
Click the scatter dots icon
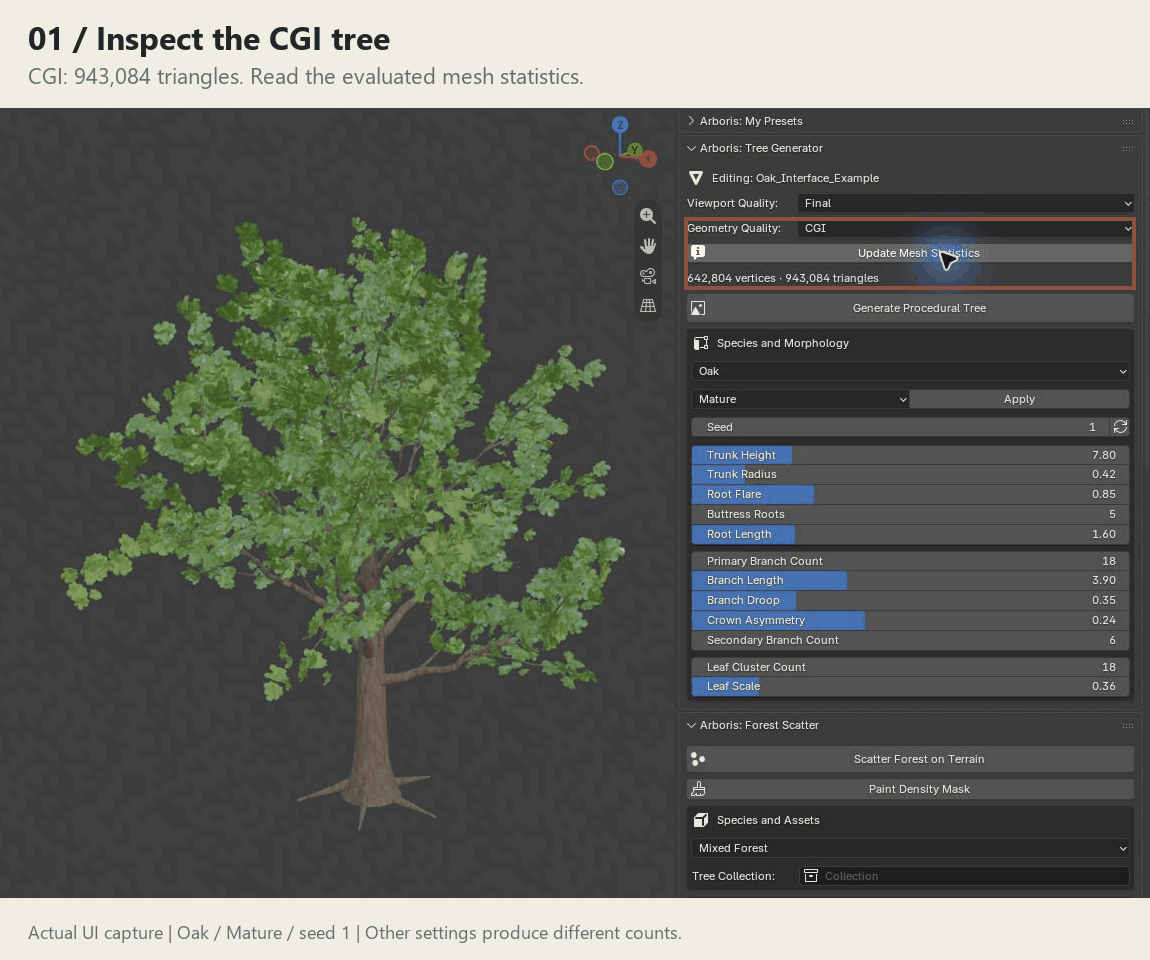[x=698, y=759]
